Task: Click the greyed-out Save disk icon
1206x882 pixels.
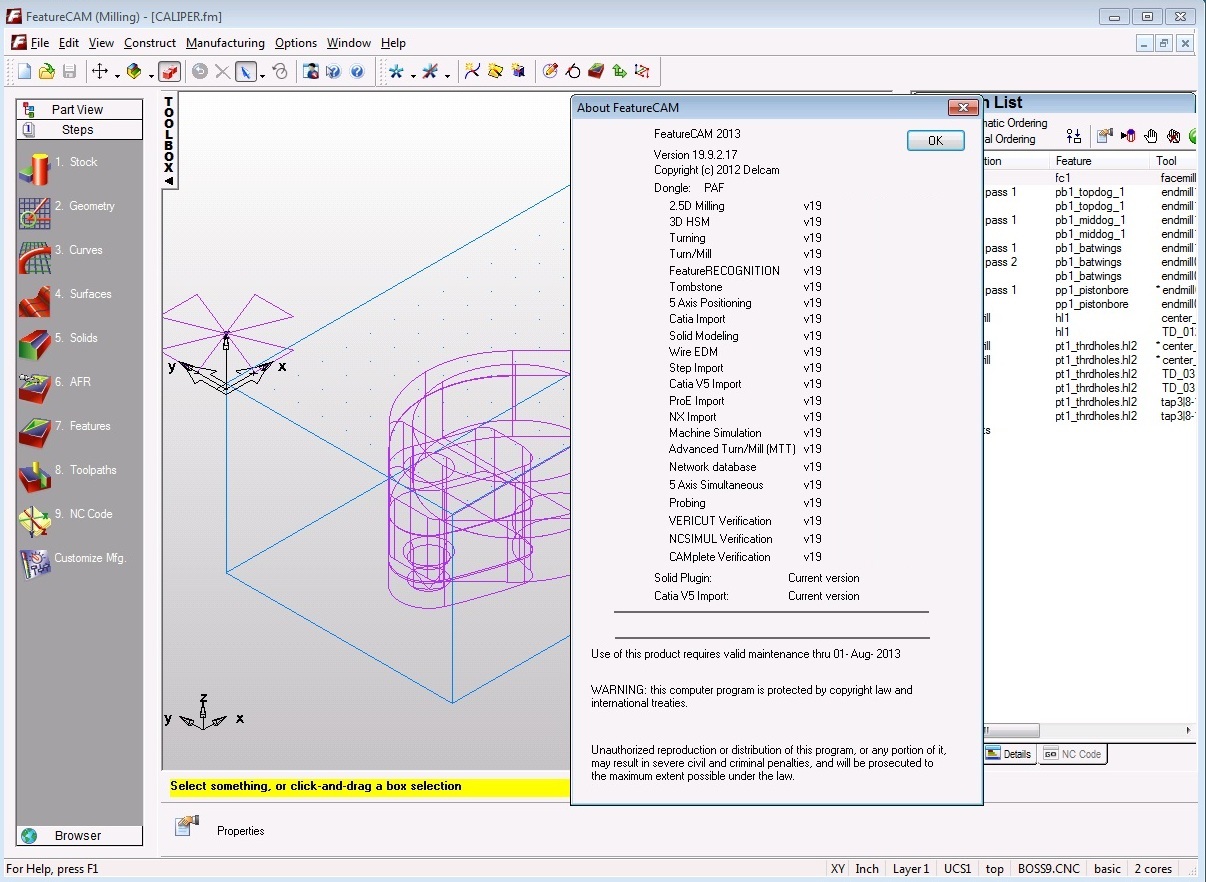Action: click(69, 72)
